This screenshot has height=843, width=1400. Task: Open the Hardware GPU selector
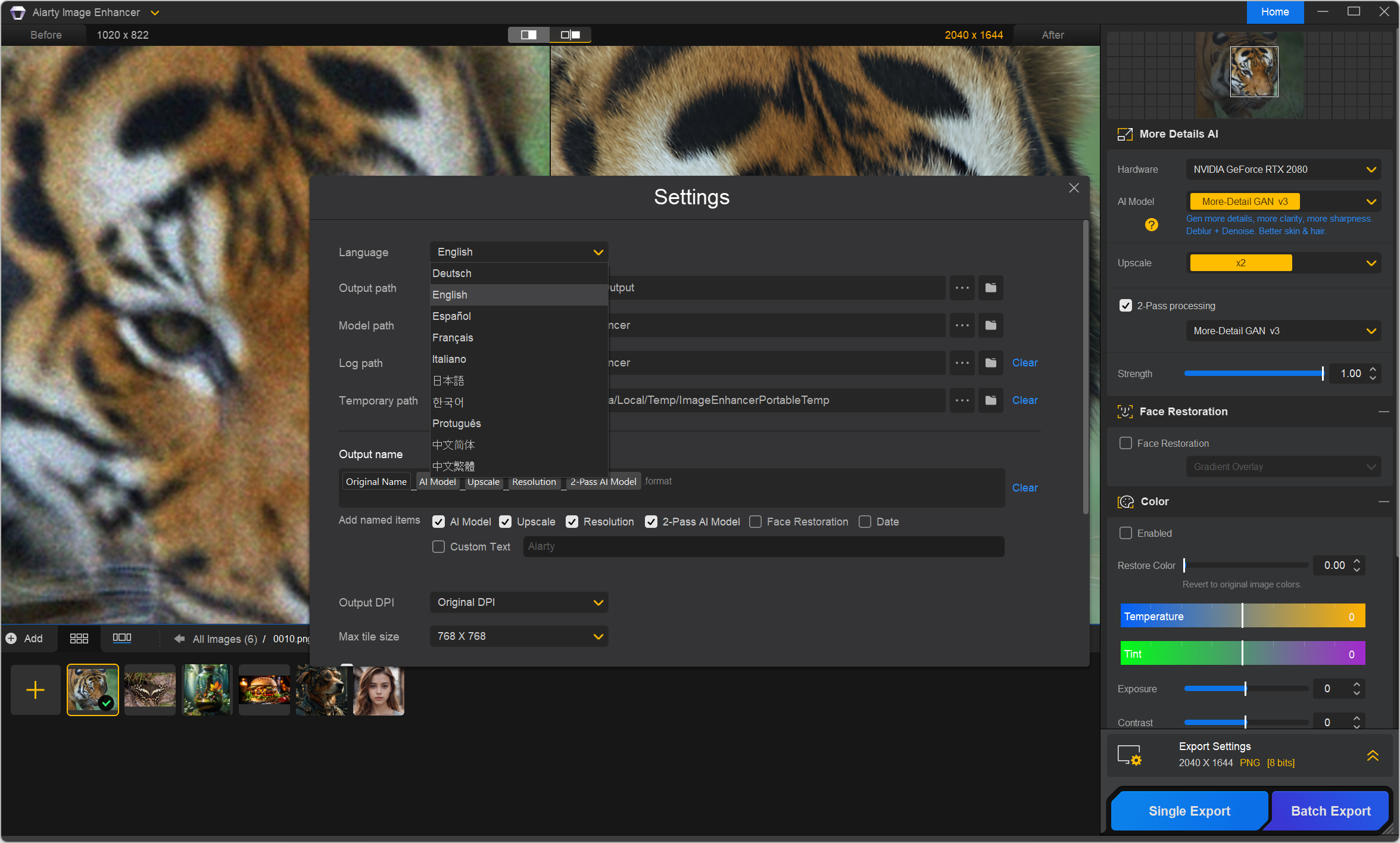click(1283, 169)
